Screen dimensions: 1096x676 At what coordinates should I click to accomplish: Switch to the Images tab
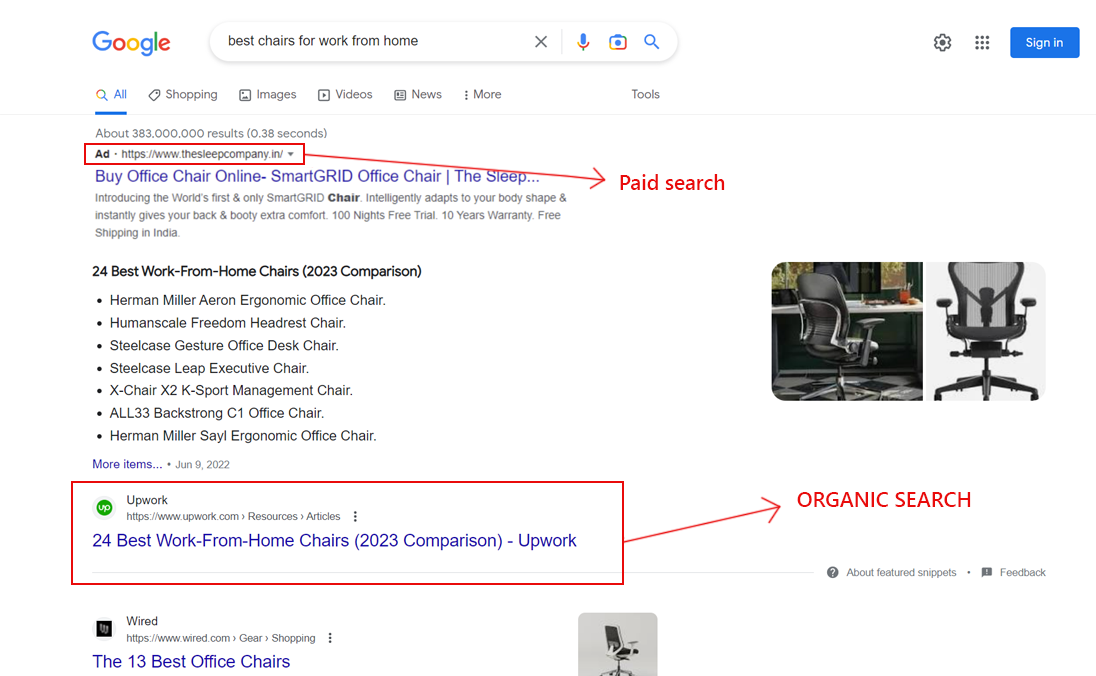(x=268, y=94)
